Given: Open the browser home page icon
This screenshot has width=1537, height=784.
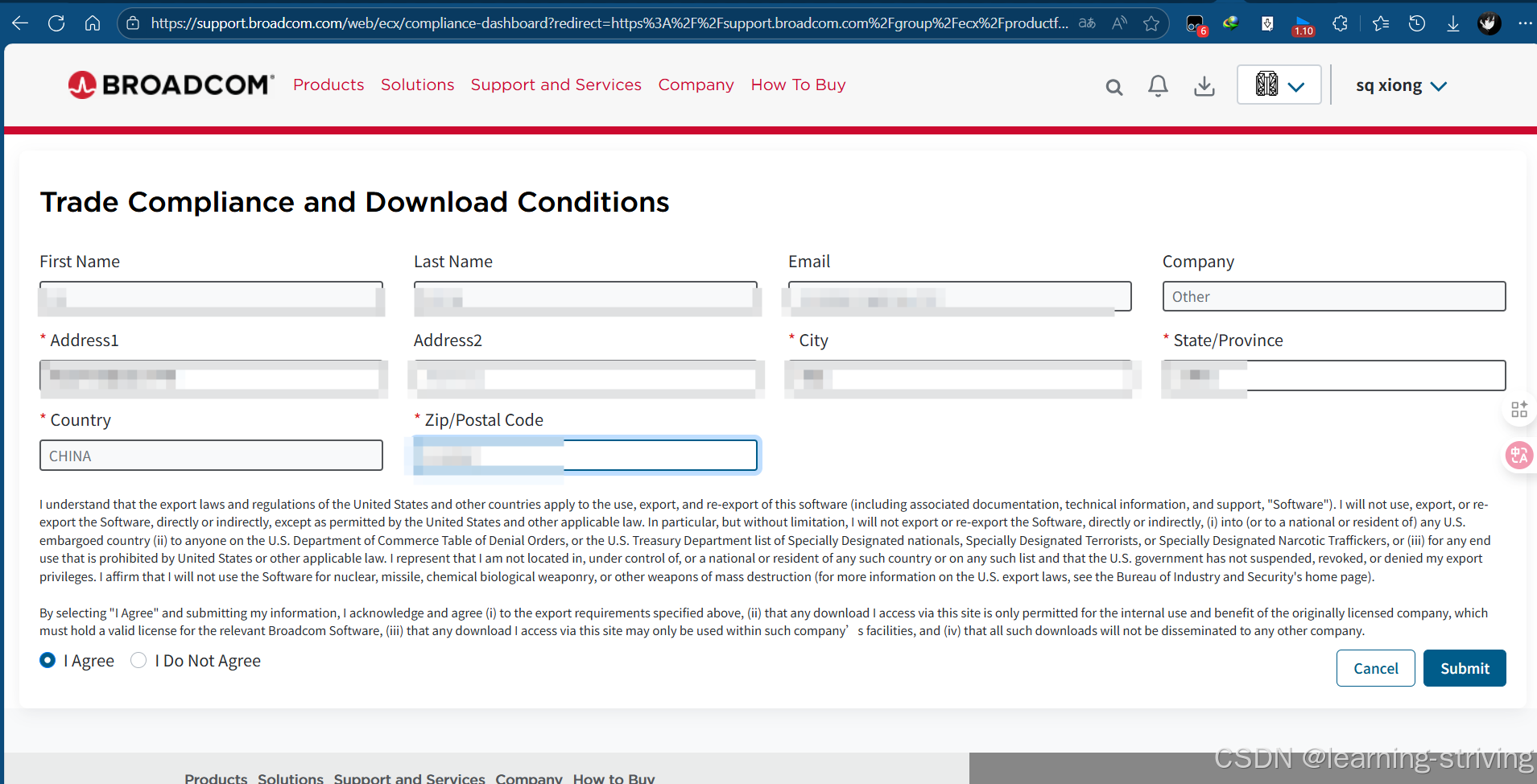Looking at the screenshot, I should click(x=93, y=23).
